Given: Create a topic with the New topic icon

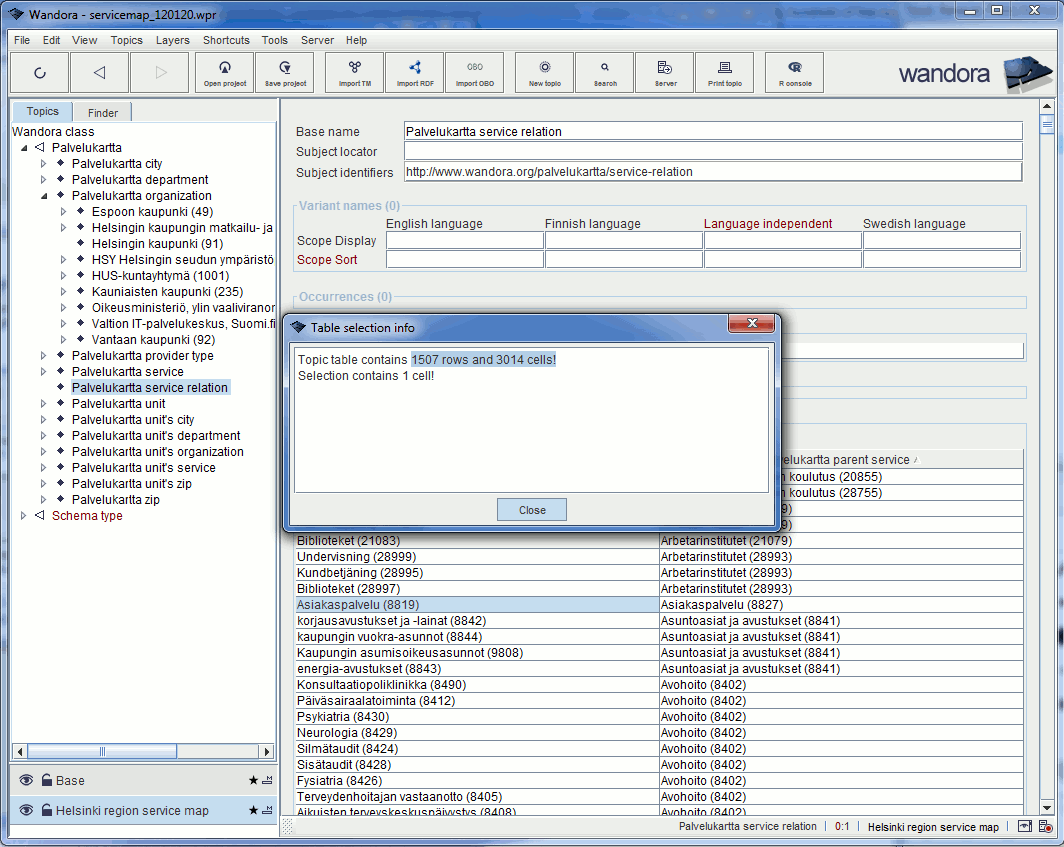Looking at the screenshot, I should coord(543,72).
